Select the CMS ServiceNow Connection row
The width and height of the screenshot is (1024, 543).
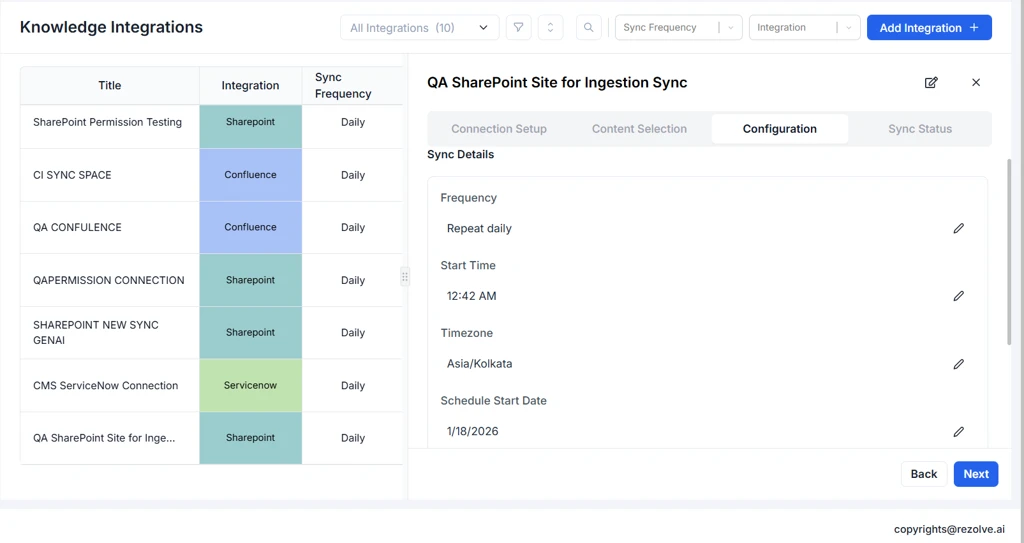106,385
